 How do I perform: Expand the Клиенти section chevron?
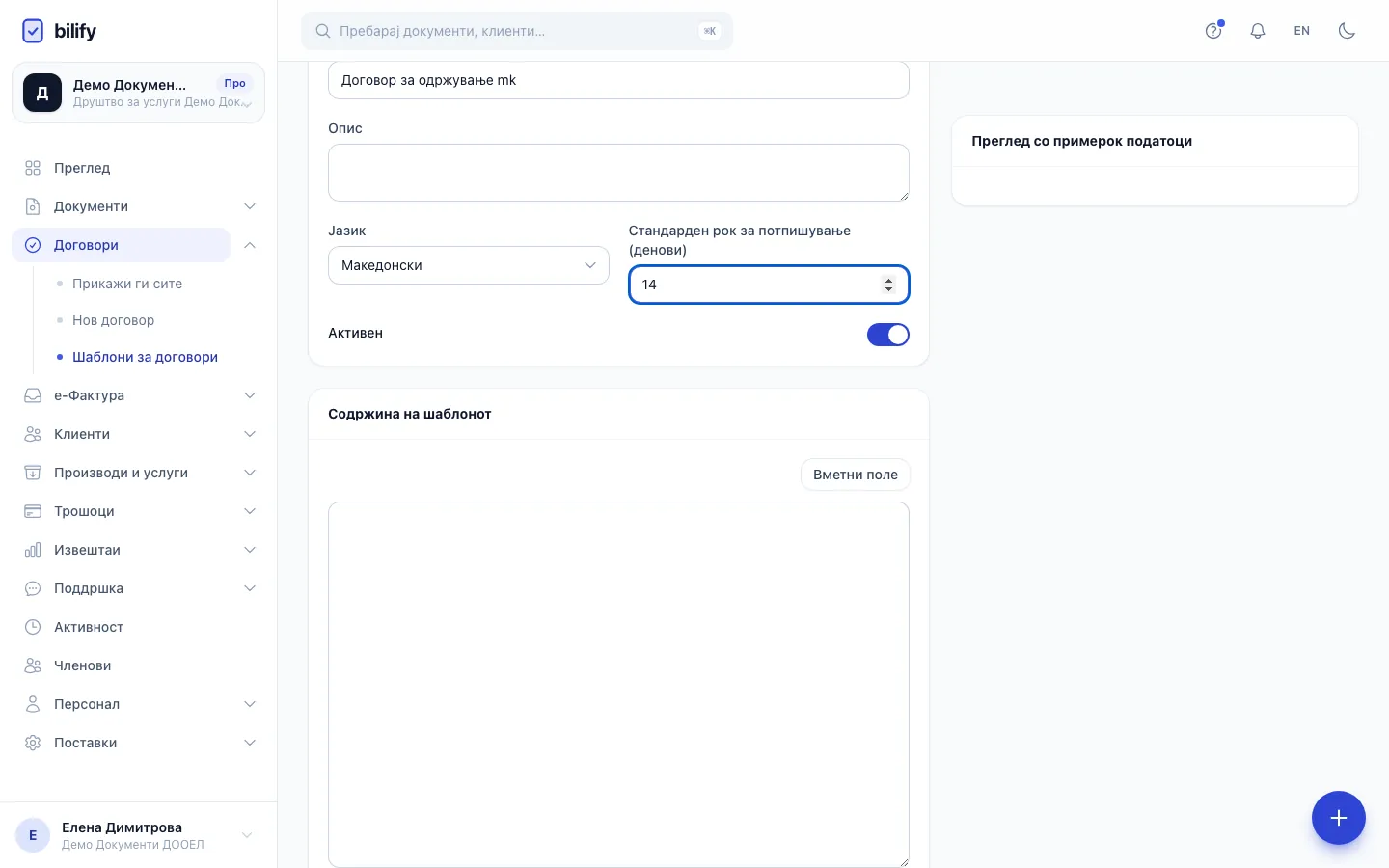click(250, 434)
